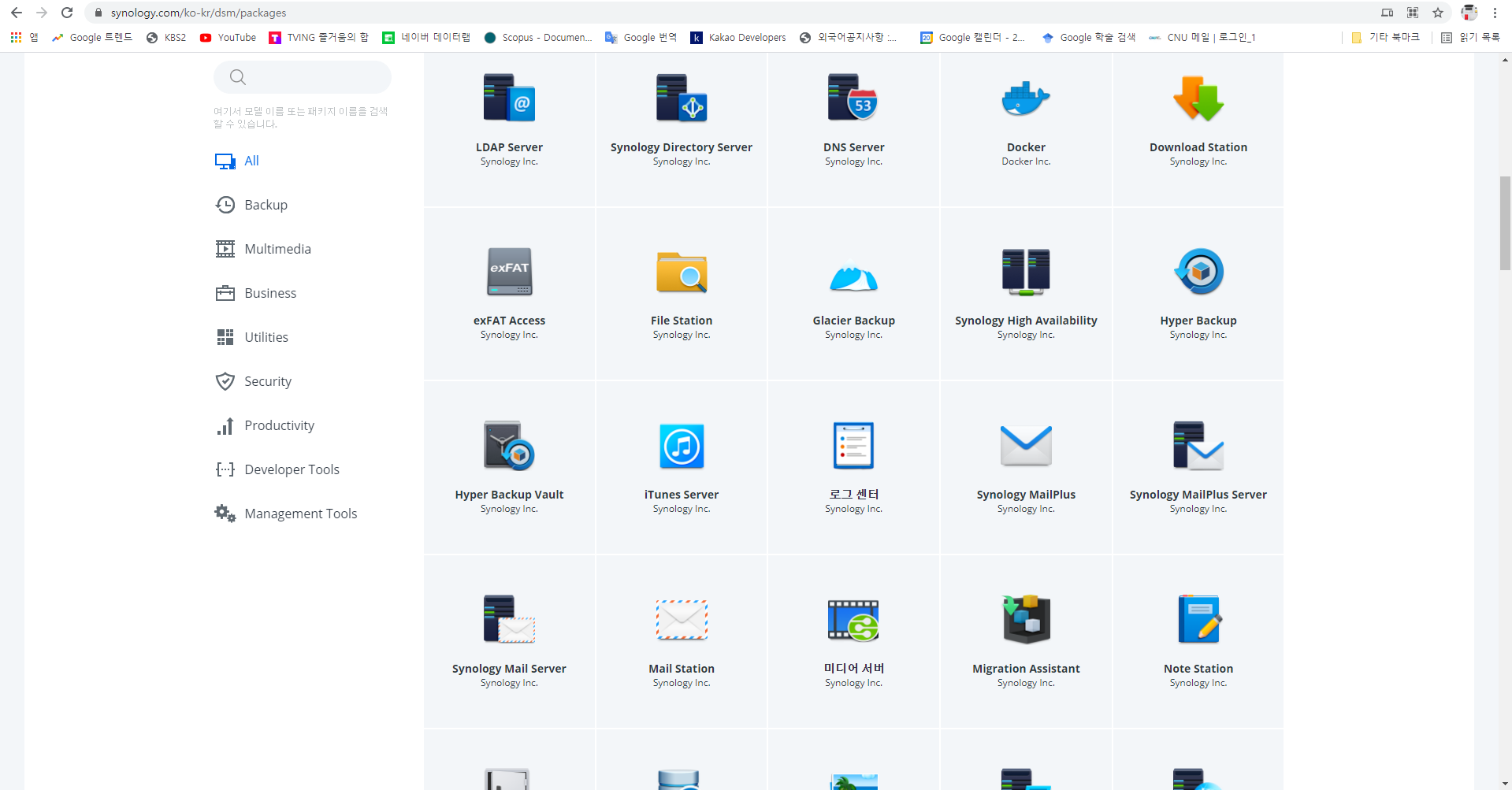The image size is (1512, 790).
Task: Open the Kakao Developers bookmark
Action: pos(738,37)
